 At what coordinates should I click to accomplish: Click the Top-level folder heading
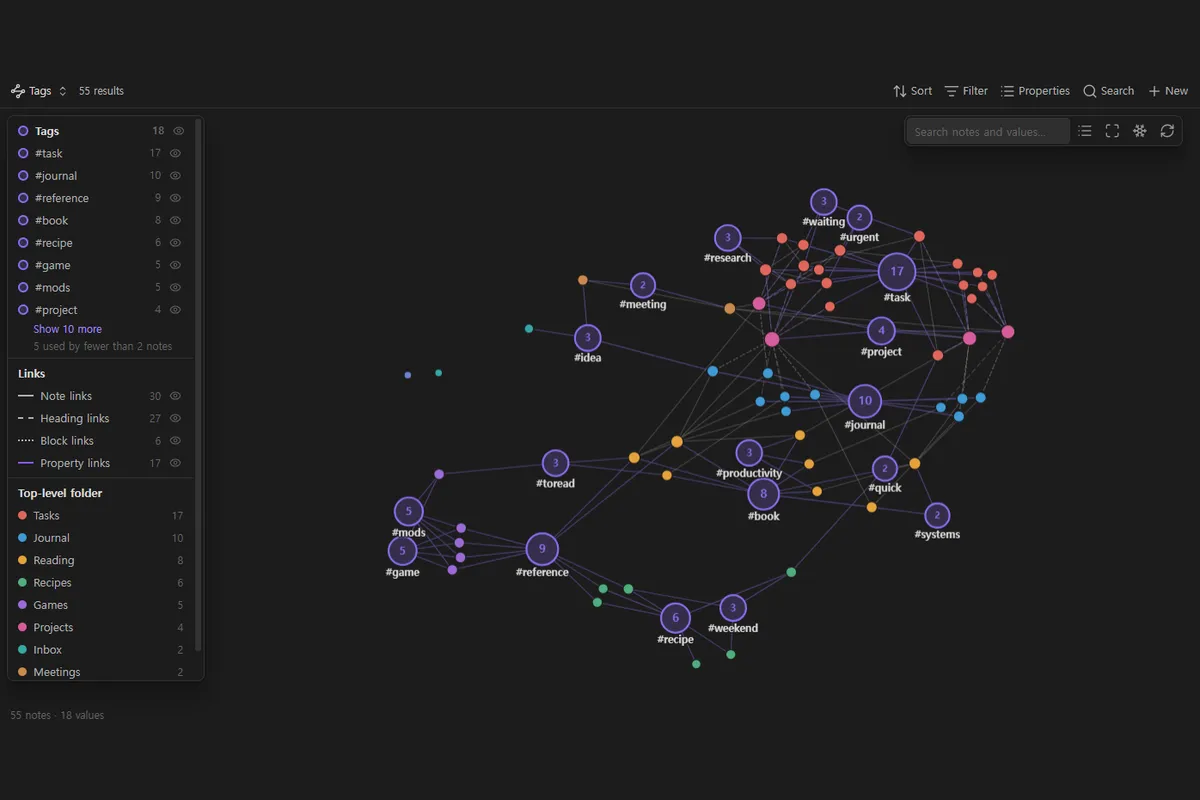coord(60,493)
